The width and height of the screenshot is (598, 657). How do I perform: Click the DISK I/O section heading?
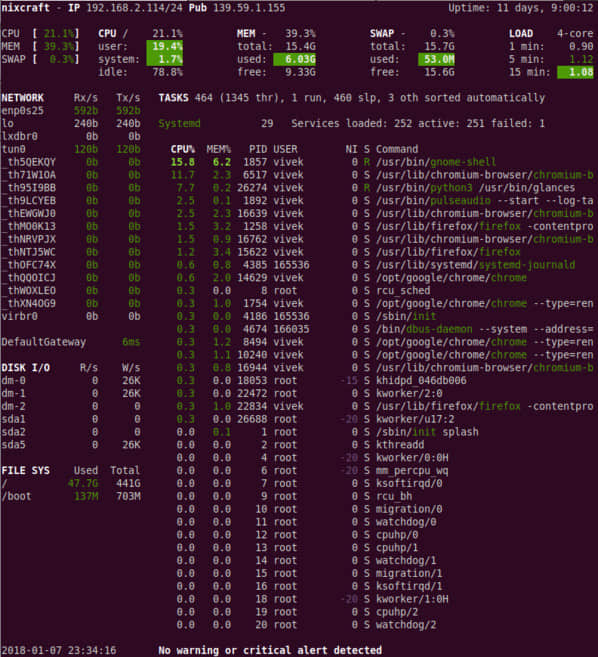pyautogui.click(x=26, y=367)
